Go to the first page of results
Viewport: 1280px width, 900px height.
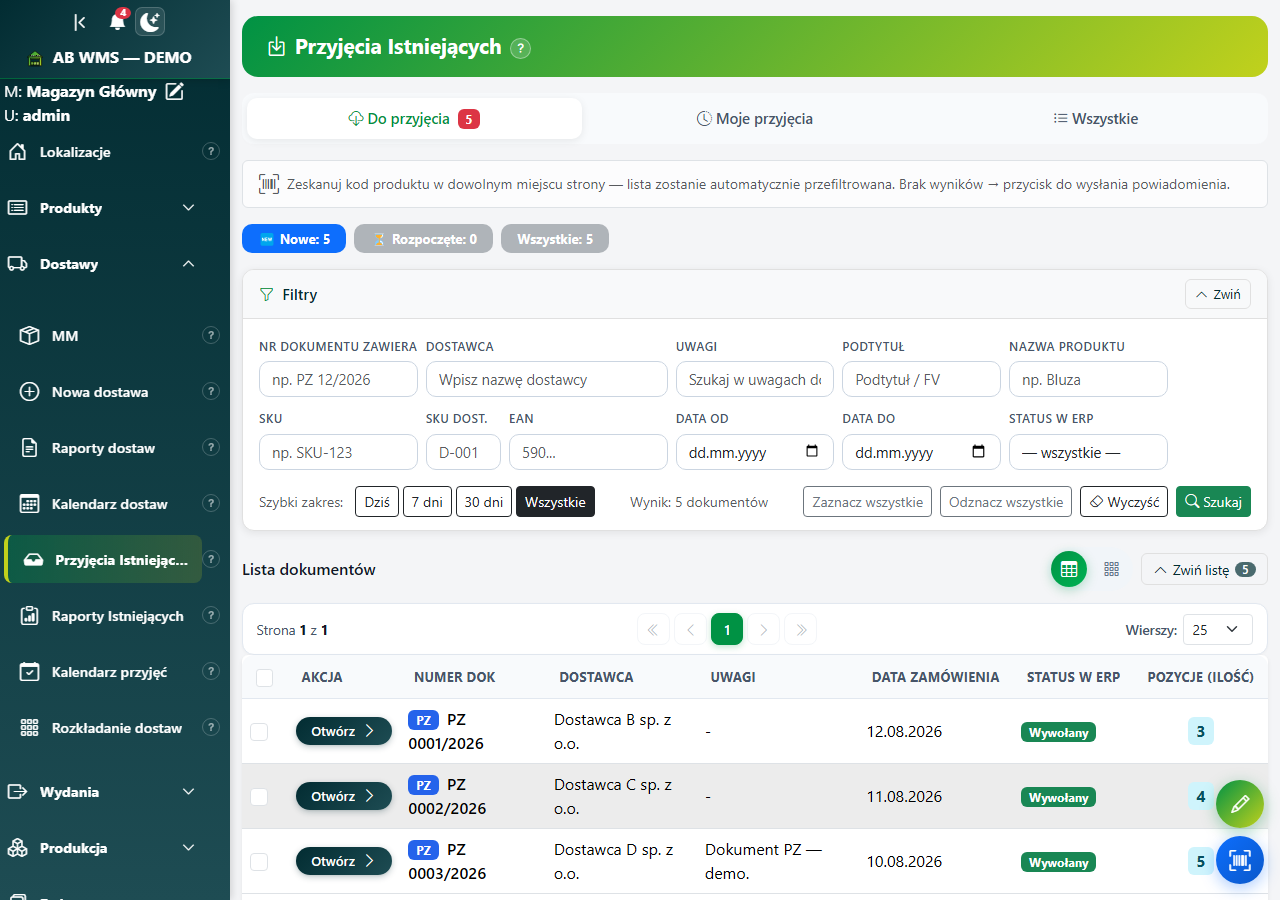point(653,630)
